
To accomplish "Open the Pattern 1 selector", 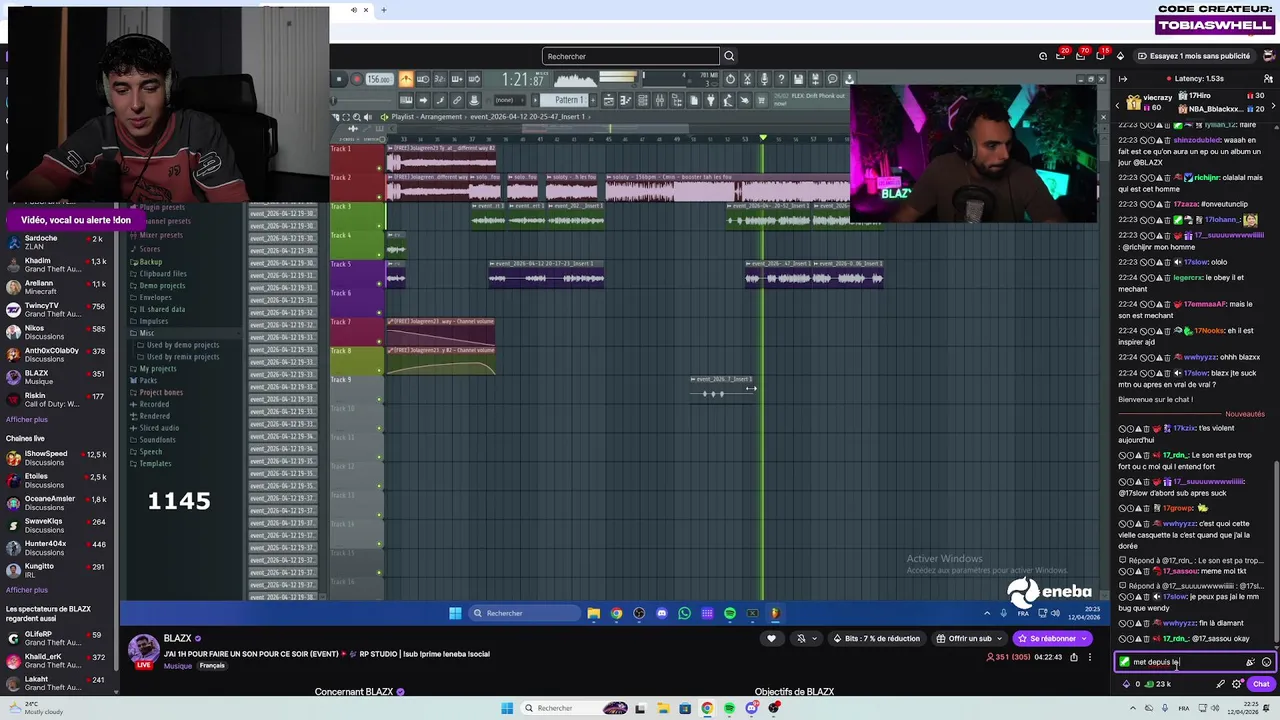I will coord(564,100).
